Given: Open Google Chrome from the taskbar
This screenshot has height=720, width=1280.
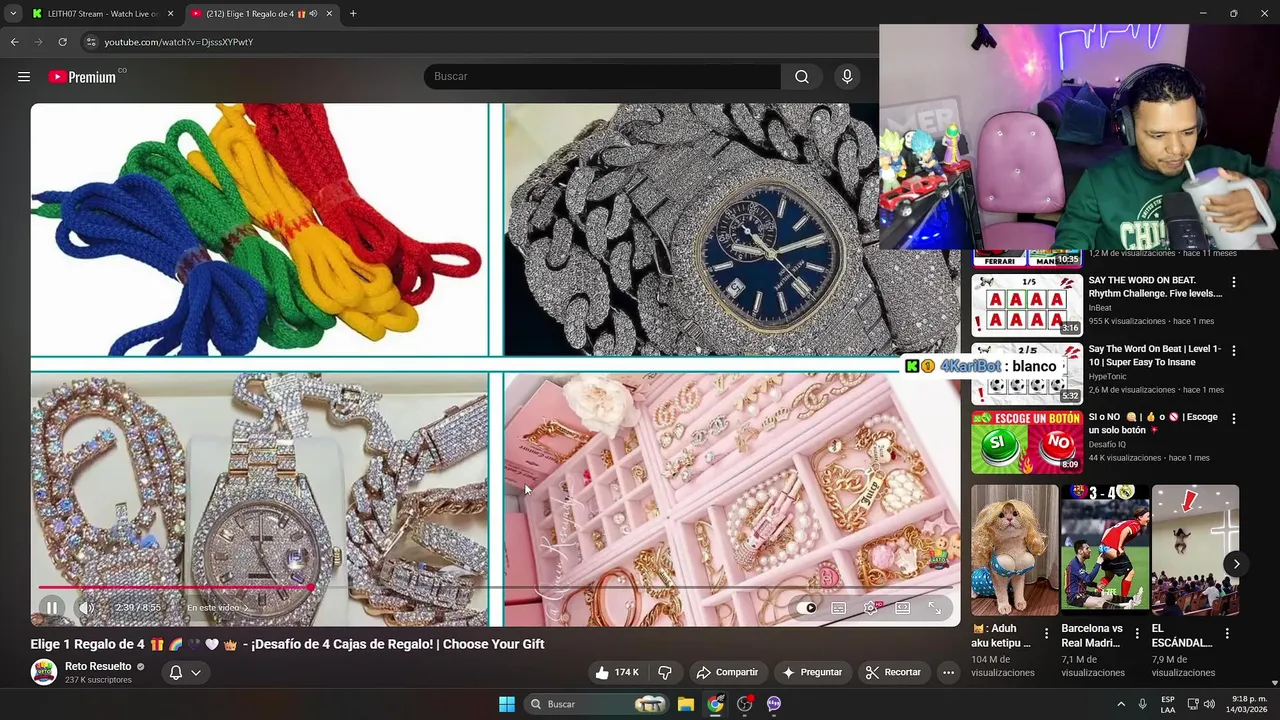Looking at the screenshot, I should pyautogui.click(x=715, y=704).
